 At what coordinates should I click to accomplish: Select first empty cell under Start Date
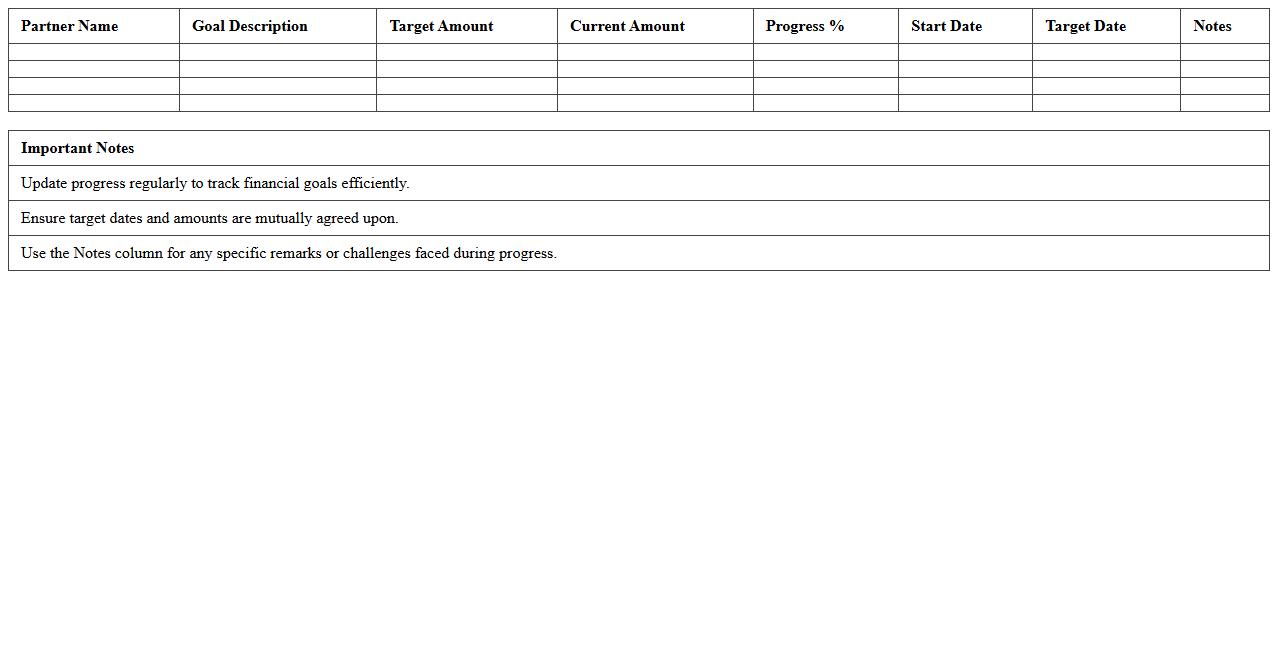[965, 52]
